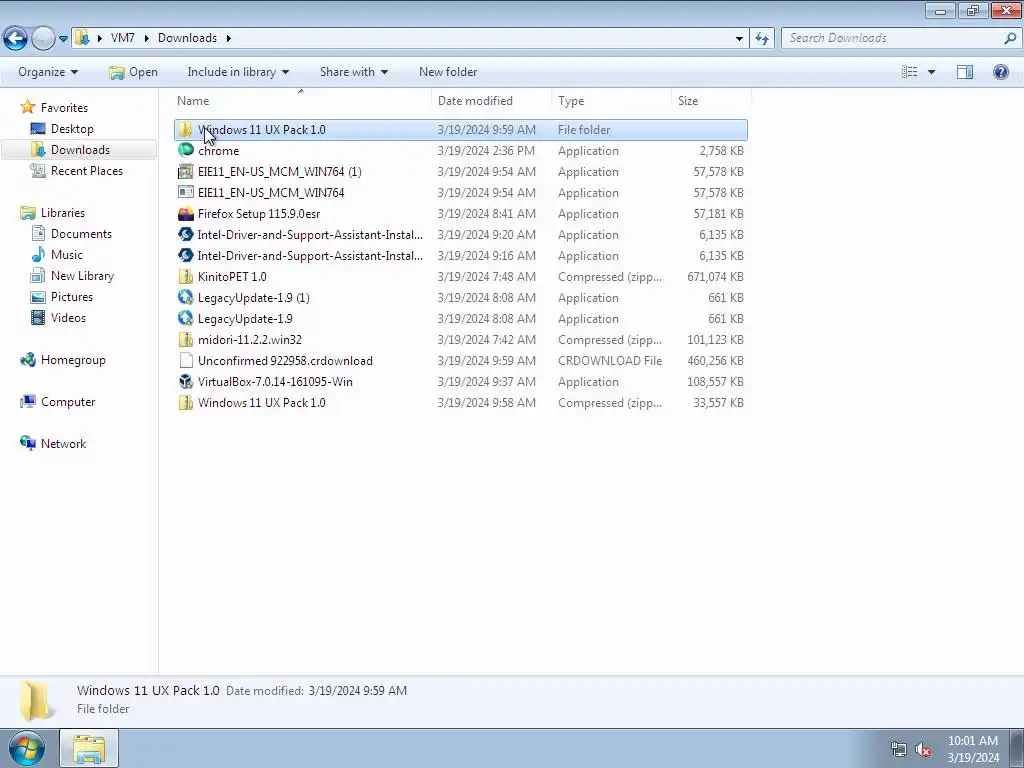Image resolution: width=1024 pixels, height=768 pixels.
Task: Click Windows 11 UX Pack folder icon
Action: (x=185, y=129)
